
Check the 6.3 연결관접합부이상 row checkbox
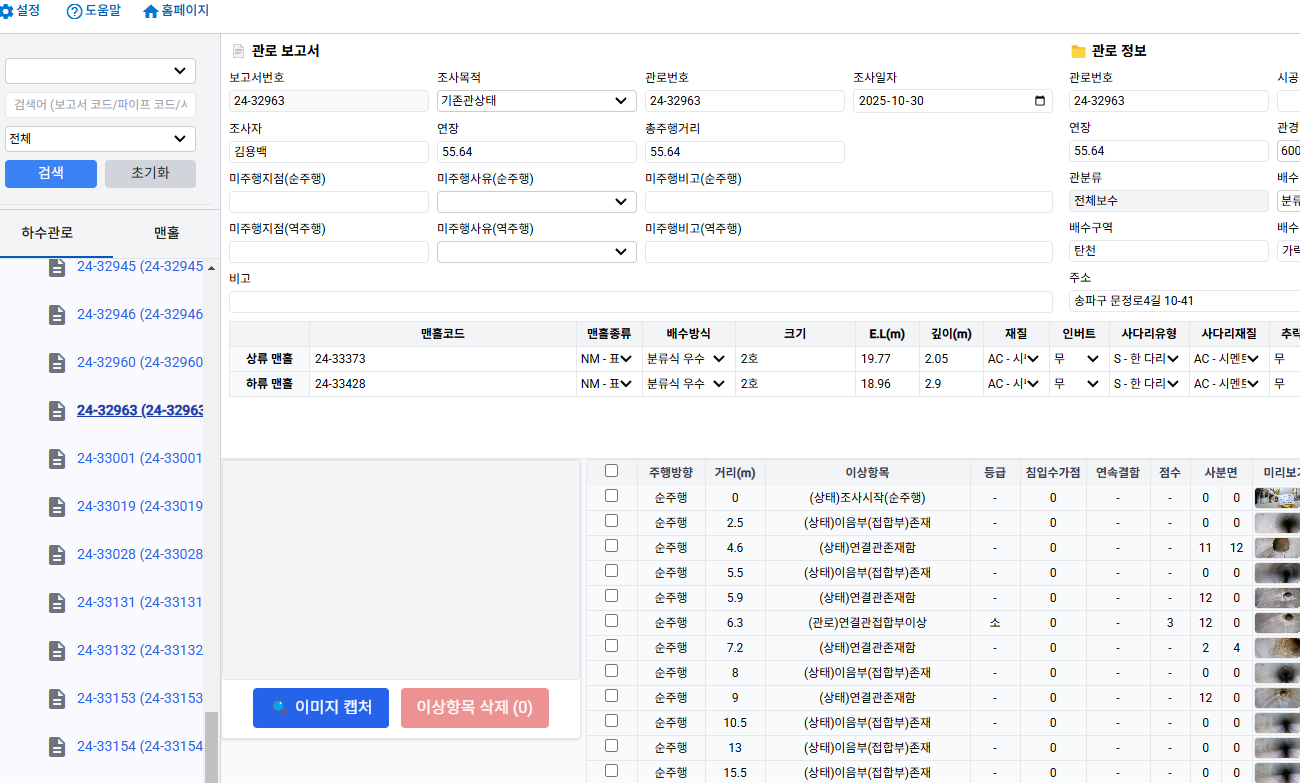(612, 621)
